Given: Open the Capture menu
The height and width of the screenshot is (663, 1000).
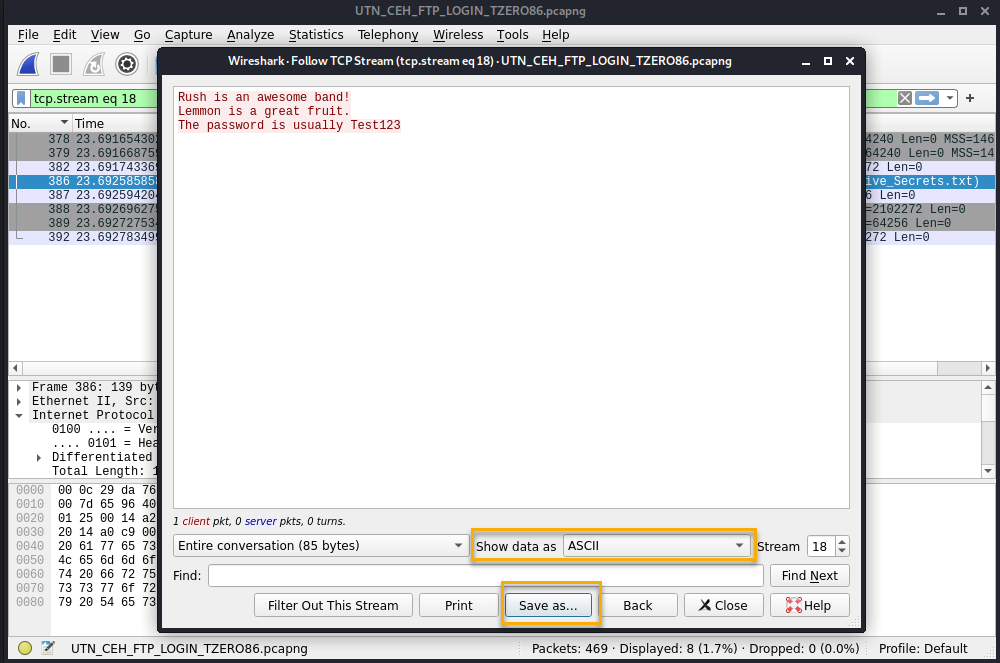Looking at the screenshot, I should [188, 34].
